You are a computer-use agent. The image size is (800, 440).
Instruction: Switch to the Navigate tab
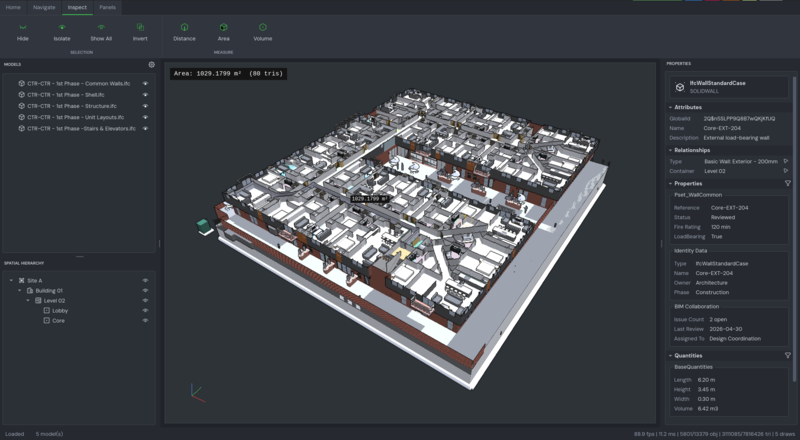tap(44, 7)
